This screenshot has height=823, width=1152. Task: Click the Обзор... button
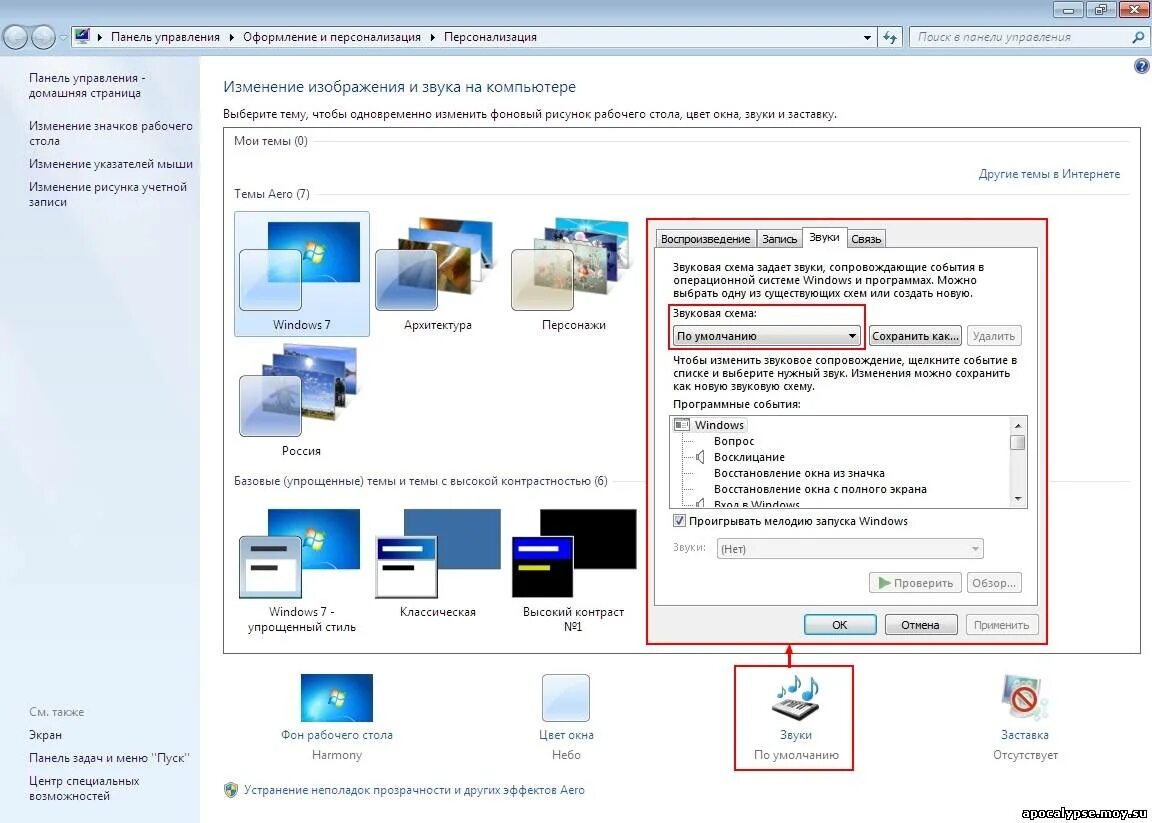point(994,583)
